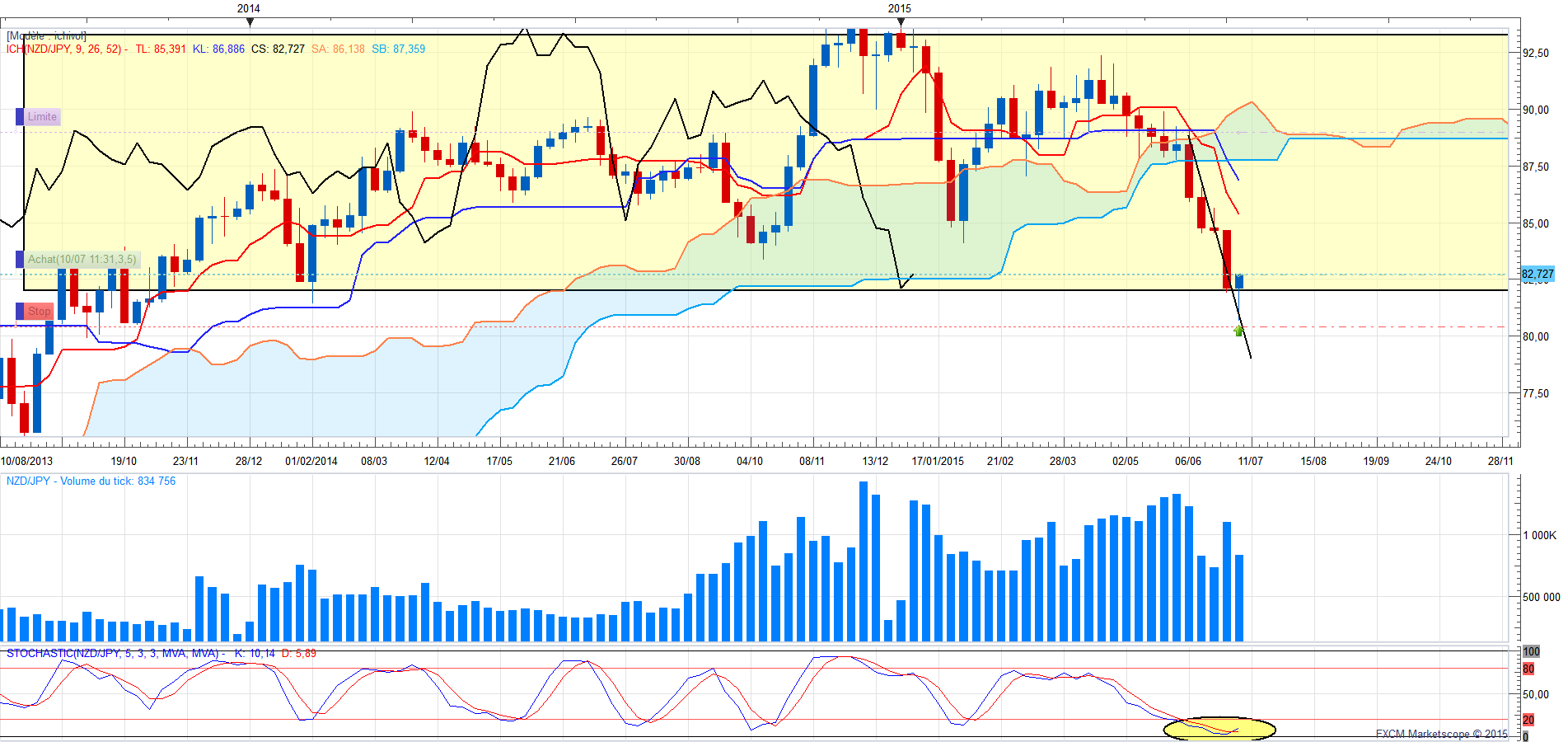
Task: Click the handle beside the Stop order
Action: [20, 312]
